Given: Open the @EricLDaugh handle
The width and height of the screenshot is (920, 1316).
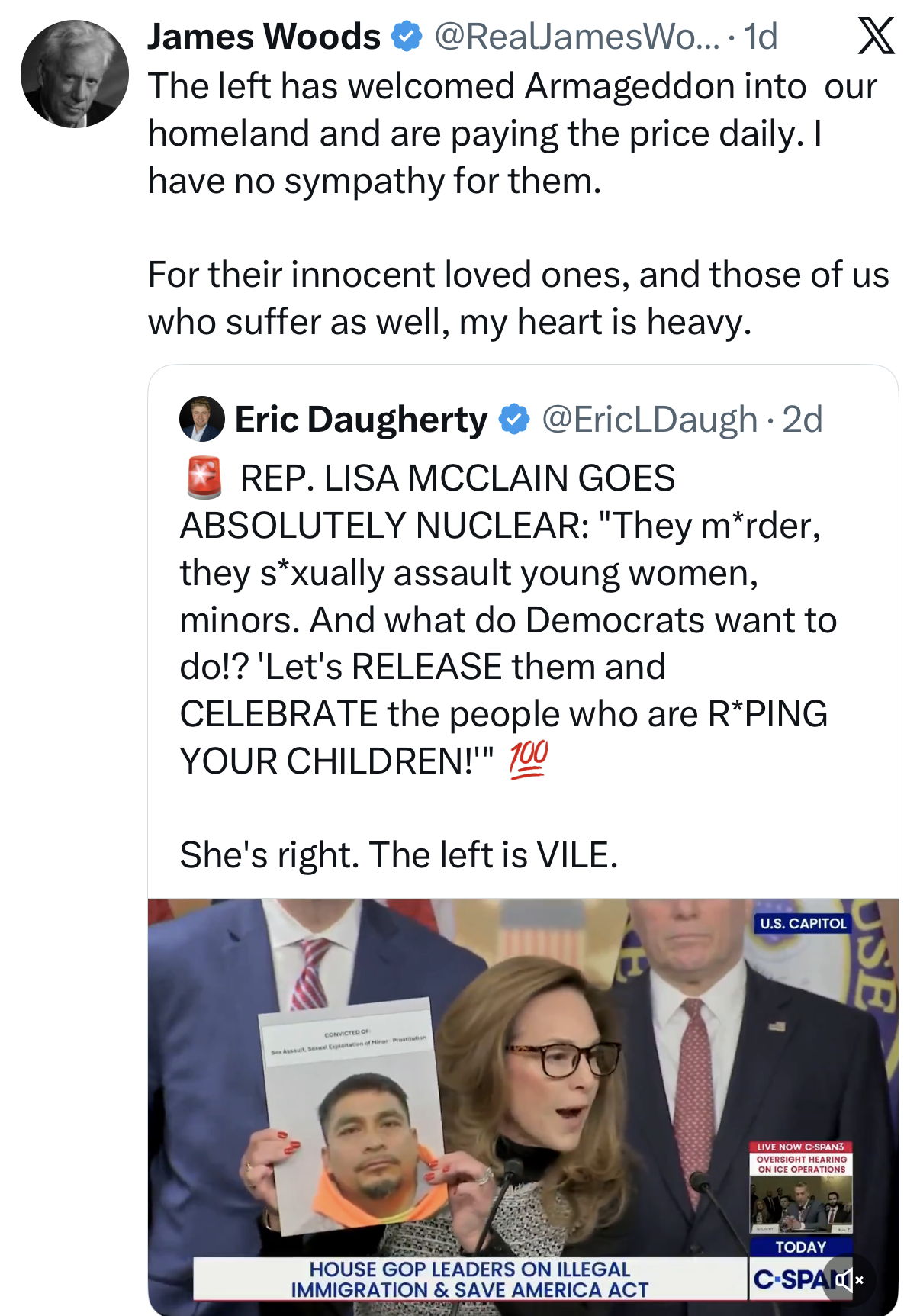Looking at the screenshot, I should coord(649,420).
